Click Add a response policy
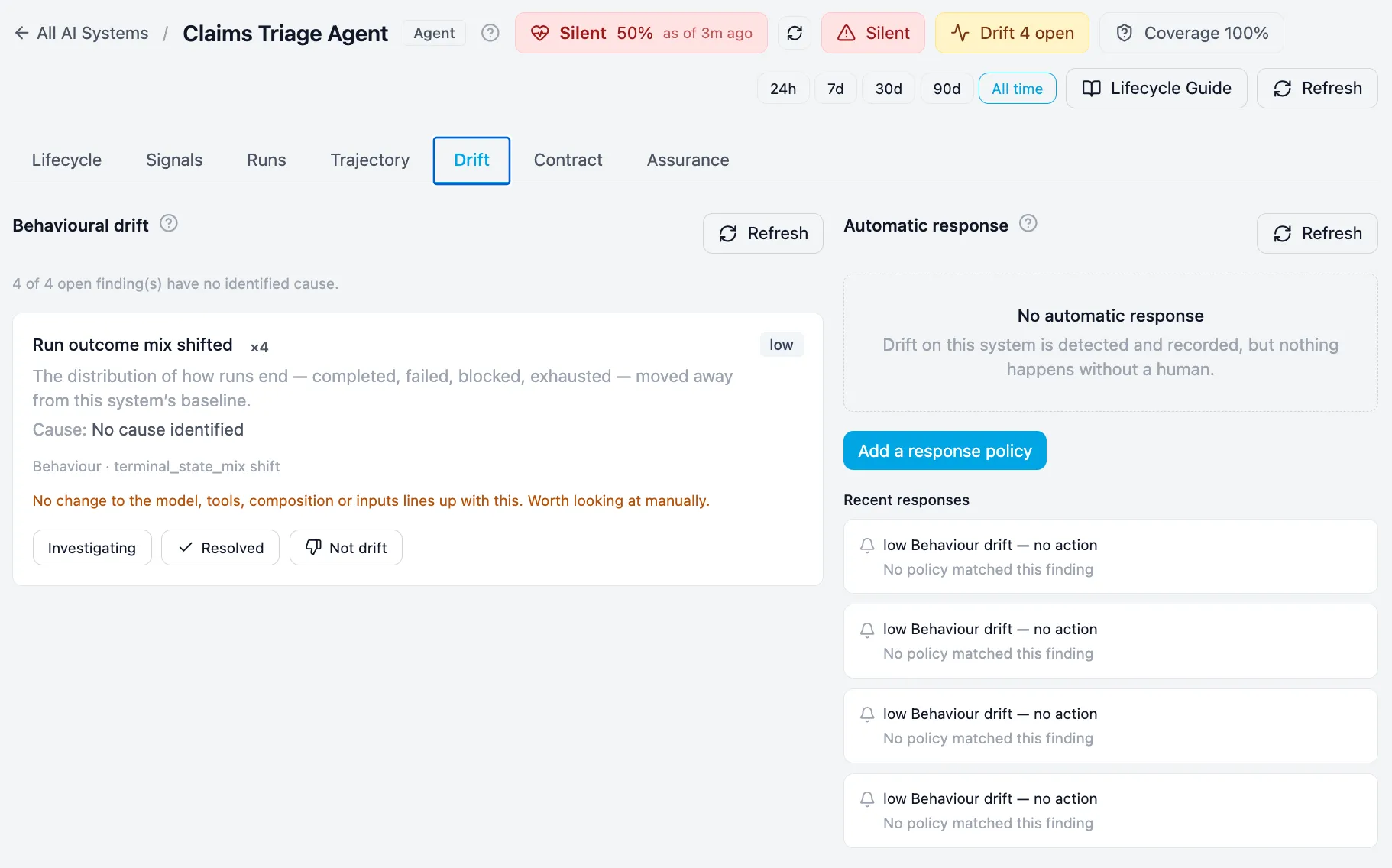Viewport: 1392px width, 868px height. pyautogui.click(x=945, y=451)
